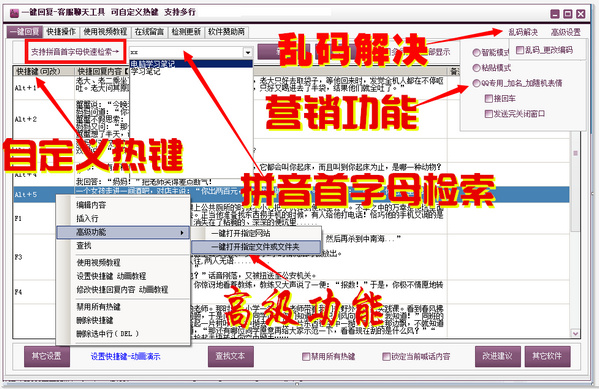
Task: Click the 改进建议 button
Action: click(x=497, y=356)
